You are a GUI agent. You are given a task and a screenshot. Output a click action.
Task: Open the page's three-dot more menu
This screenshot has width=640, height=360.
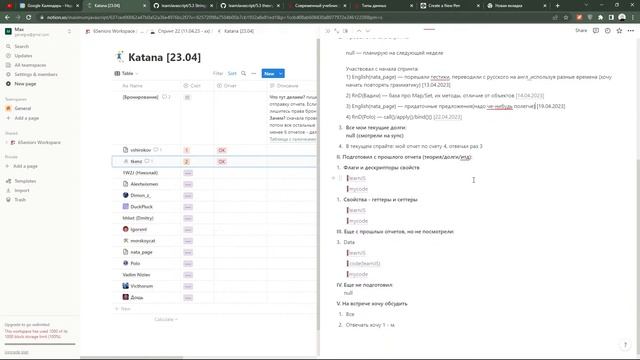point(631,31)
